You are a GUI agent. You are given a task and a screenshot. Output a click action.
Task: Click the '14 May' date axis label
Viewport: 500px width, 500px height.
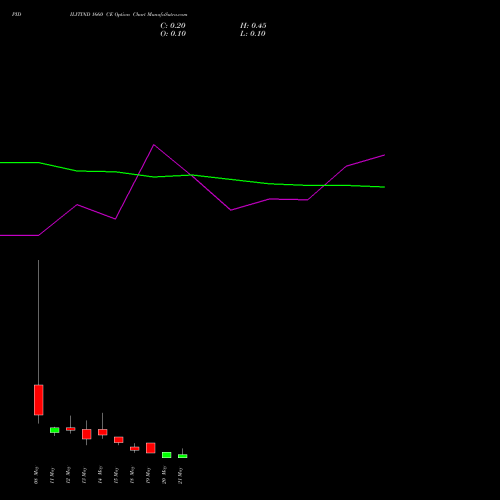pos(100,475)
